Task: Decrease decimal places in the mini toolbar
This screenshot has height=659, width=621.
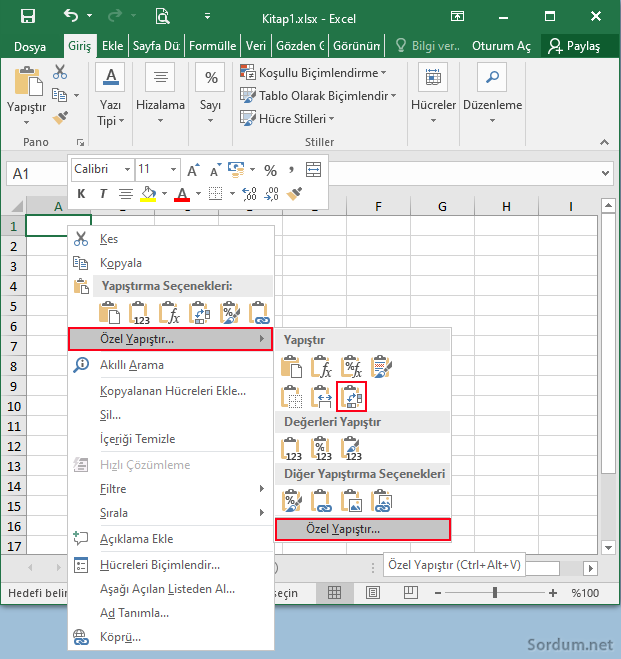Action: (x=271, y=194)
